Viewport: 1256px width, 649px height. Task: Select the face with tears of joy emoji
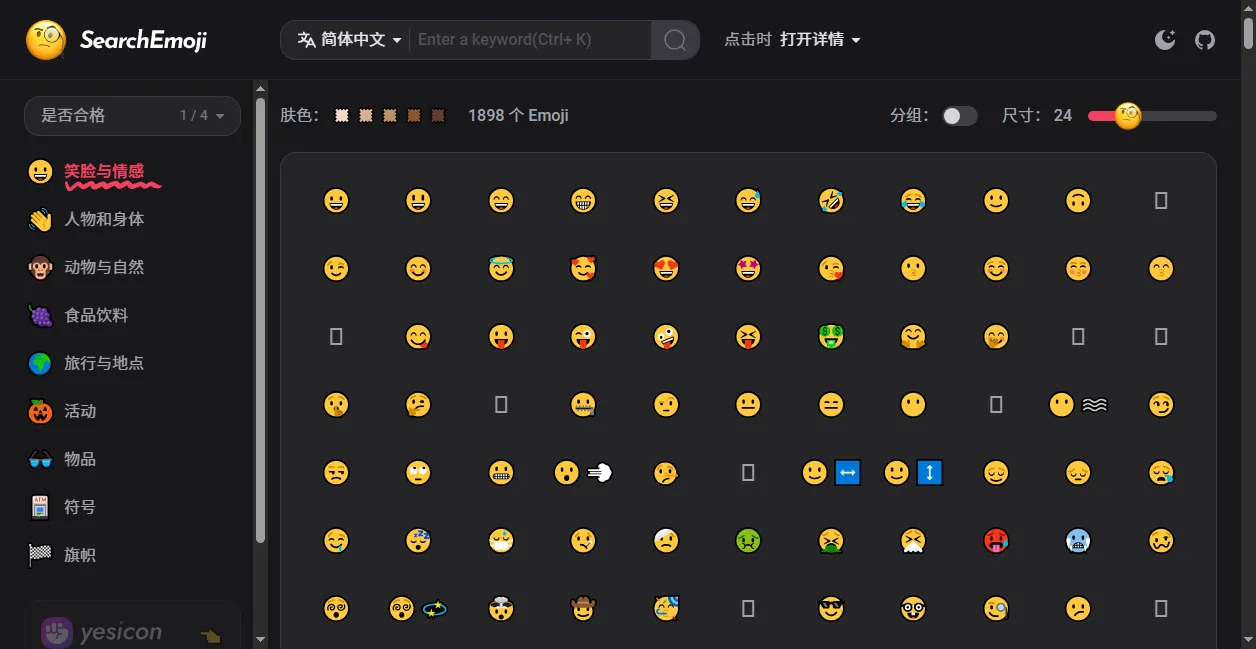point(912,201)
